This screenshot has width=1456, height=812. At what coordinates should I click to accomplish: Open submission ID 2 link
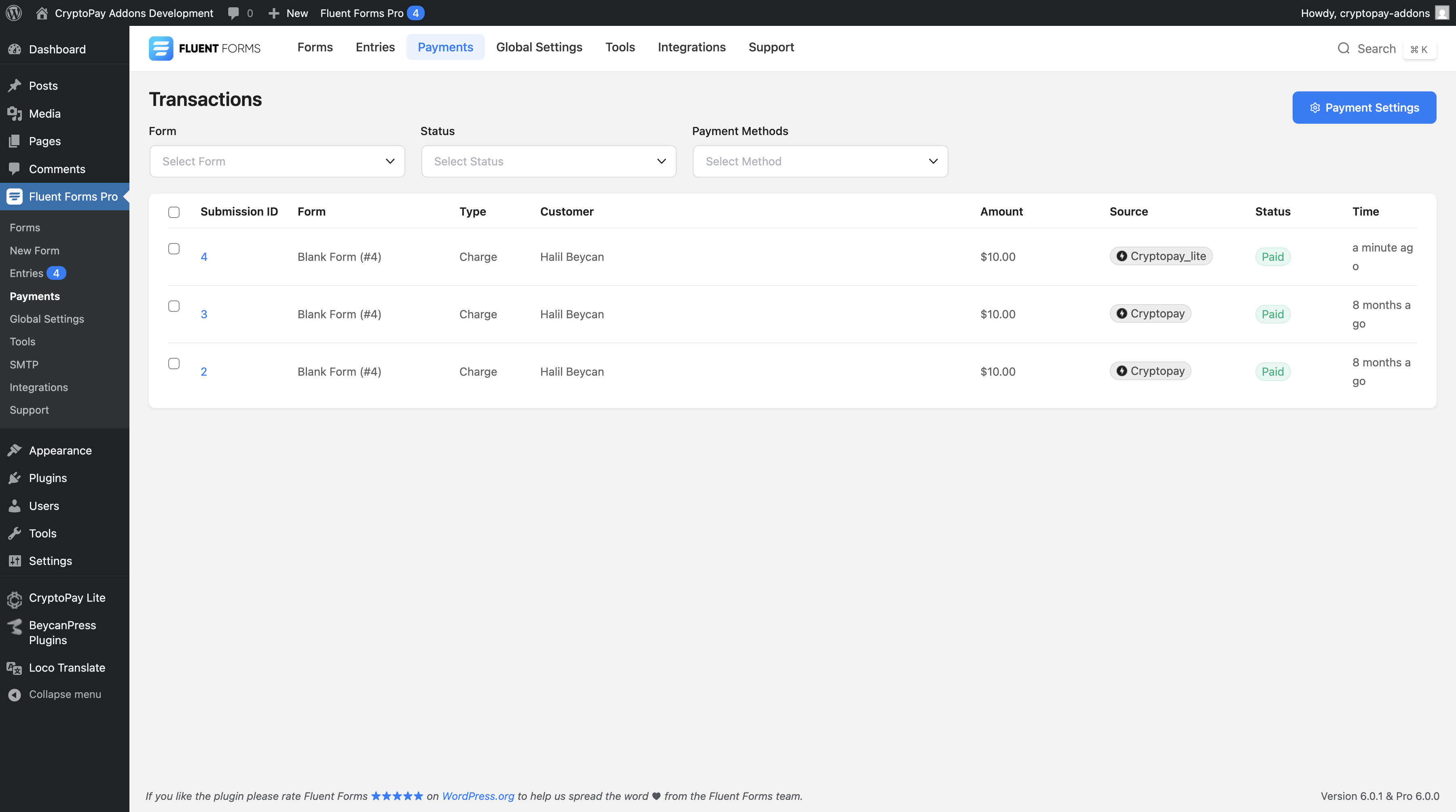(x=204, y=372)
